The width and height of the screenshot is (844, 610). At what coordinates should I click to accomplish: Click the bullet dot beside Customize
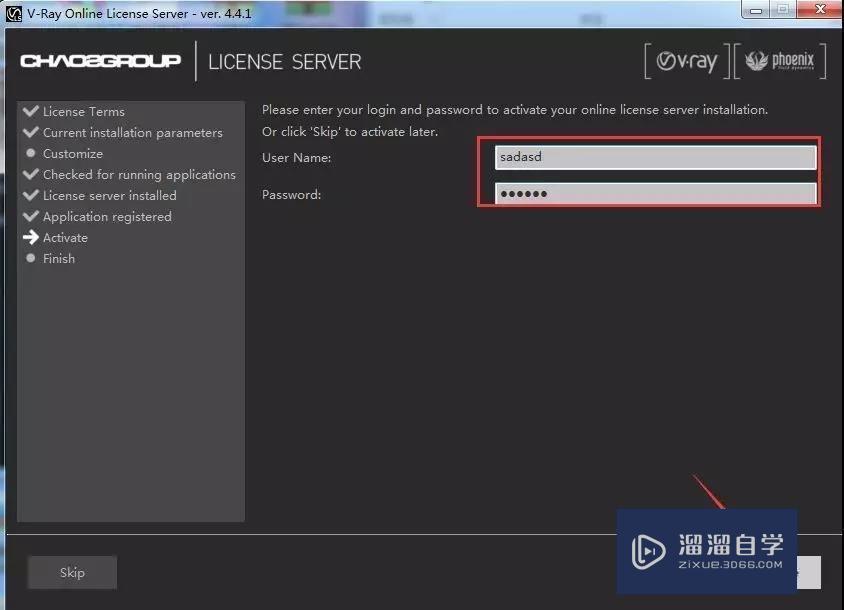point(31,153)
